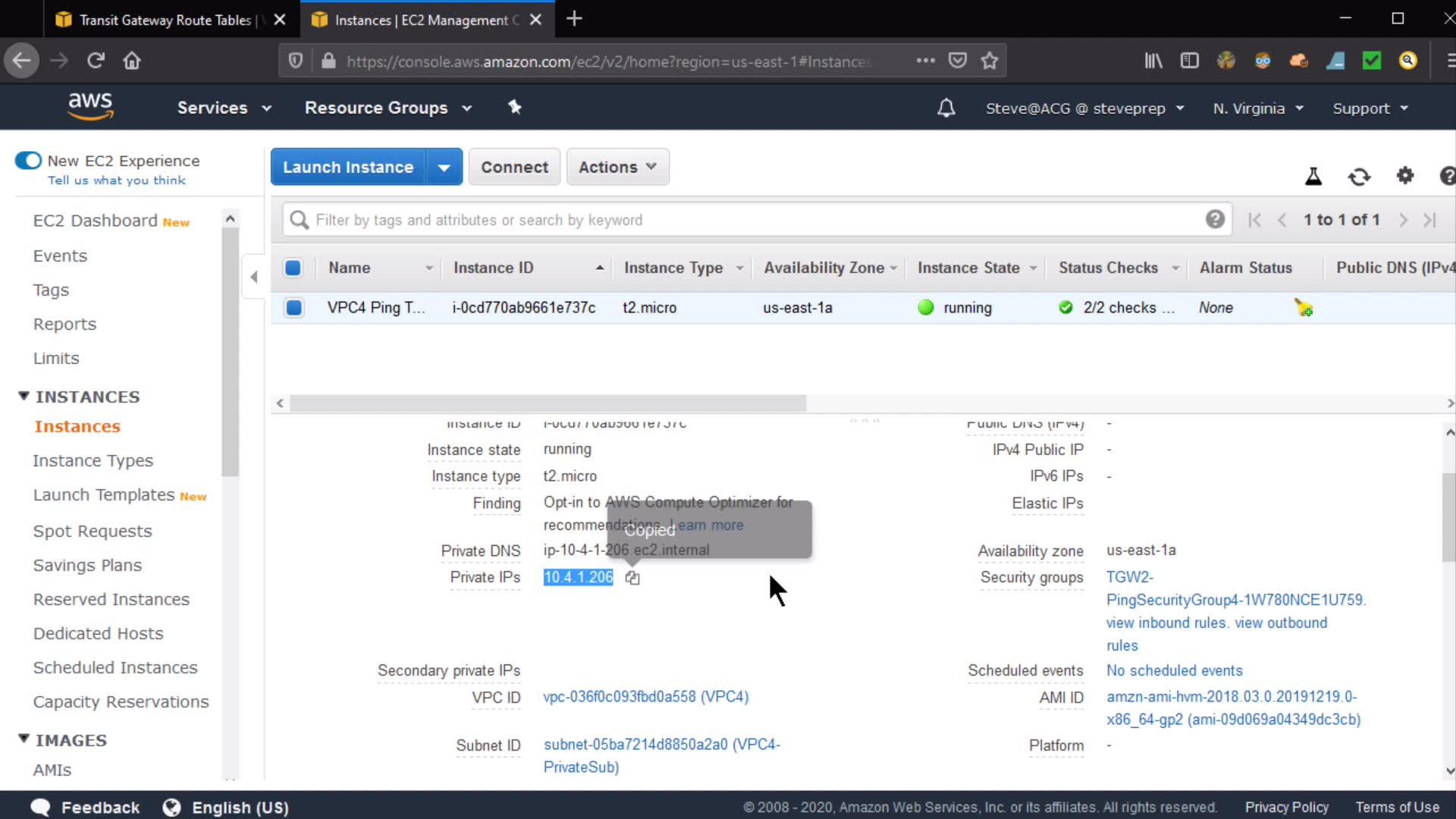Open the AWS notifications bell
Viewport: 1456px width, 819px height.
coord(946,108)
